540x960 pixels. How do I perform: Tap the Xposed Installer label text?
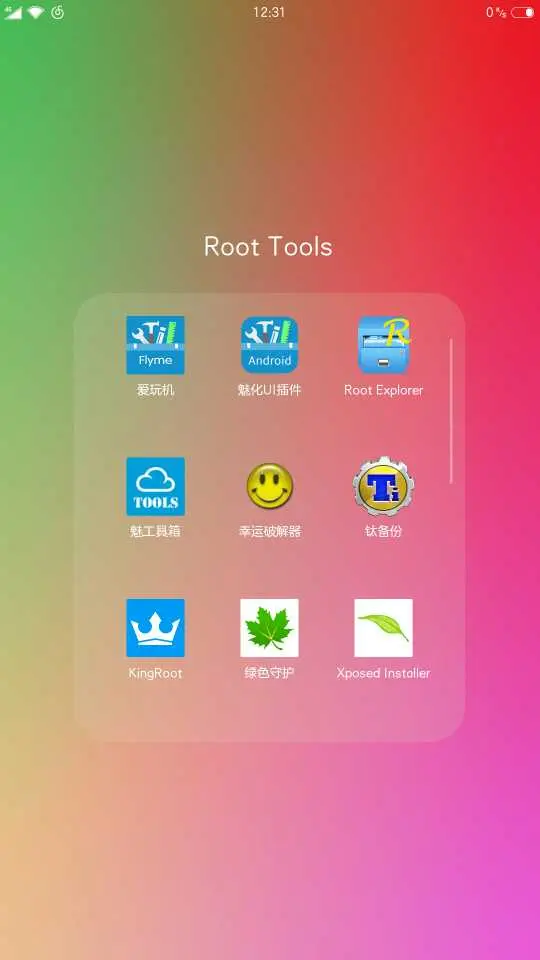(x=383, y=673)
